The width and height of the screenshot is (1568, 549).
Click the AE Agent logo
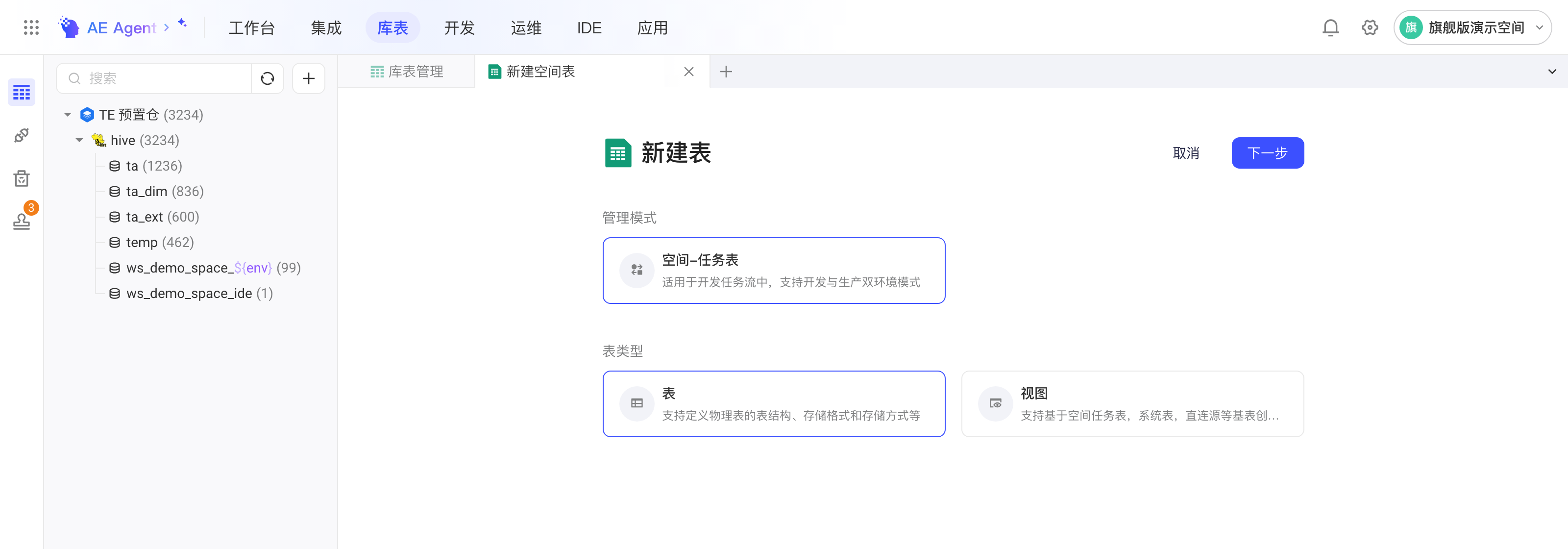(69, 27)
